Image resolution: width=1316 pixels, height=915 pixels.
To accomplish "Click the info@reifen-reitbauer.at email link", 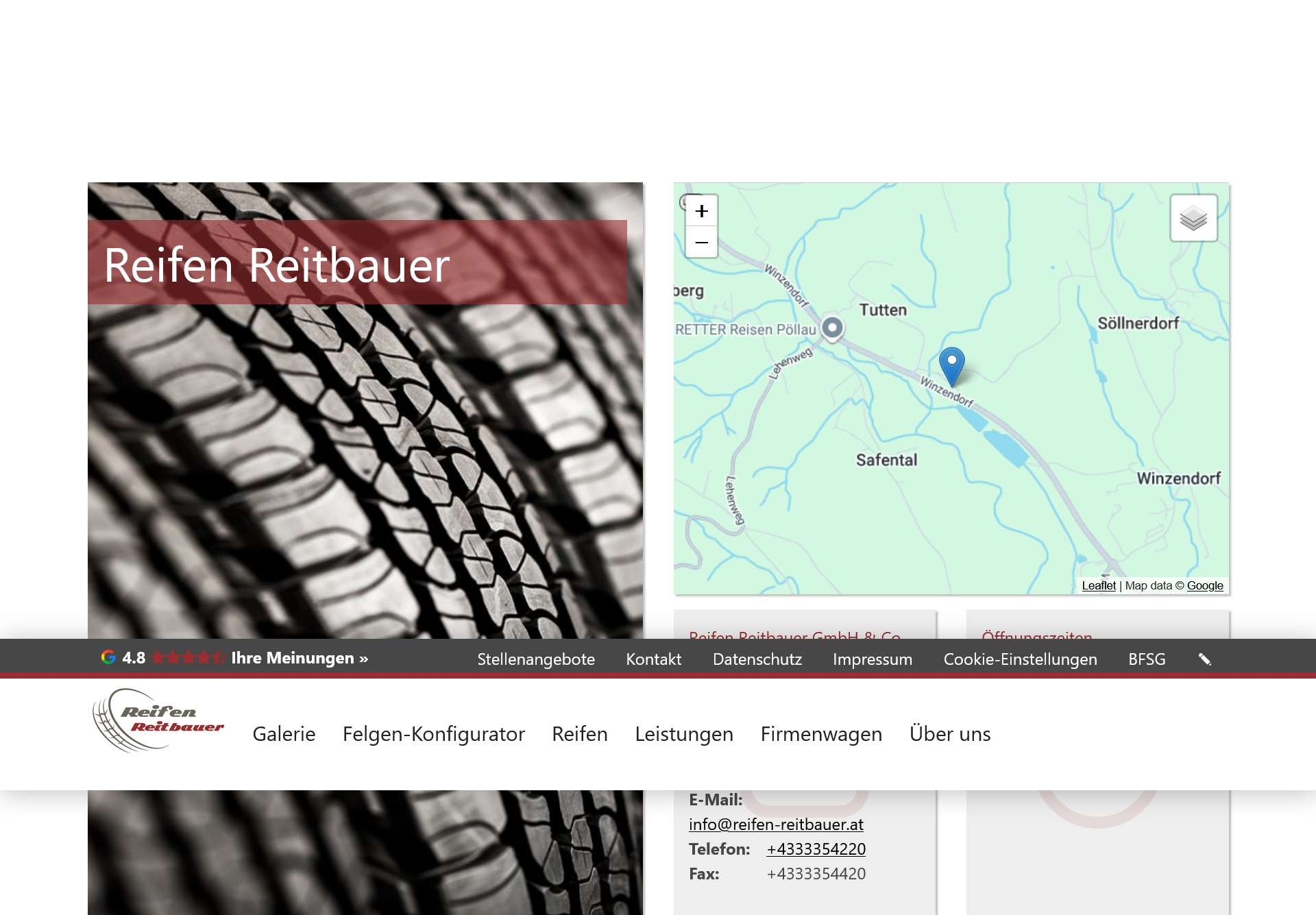I will (776, 825).
